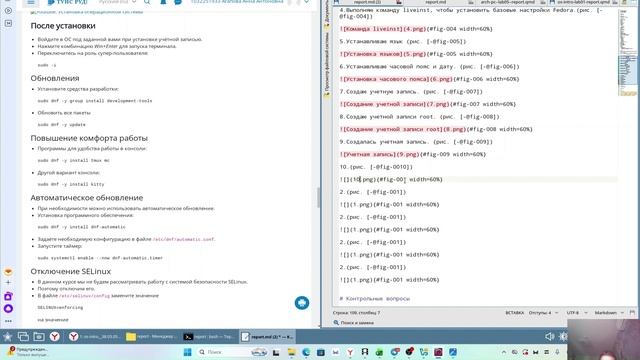Open the file manager icon in KDE panel

click(39, 337)
